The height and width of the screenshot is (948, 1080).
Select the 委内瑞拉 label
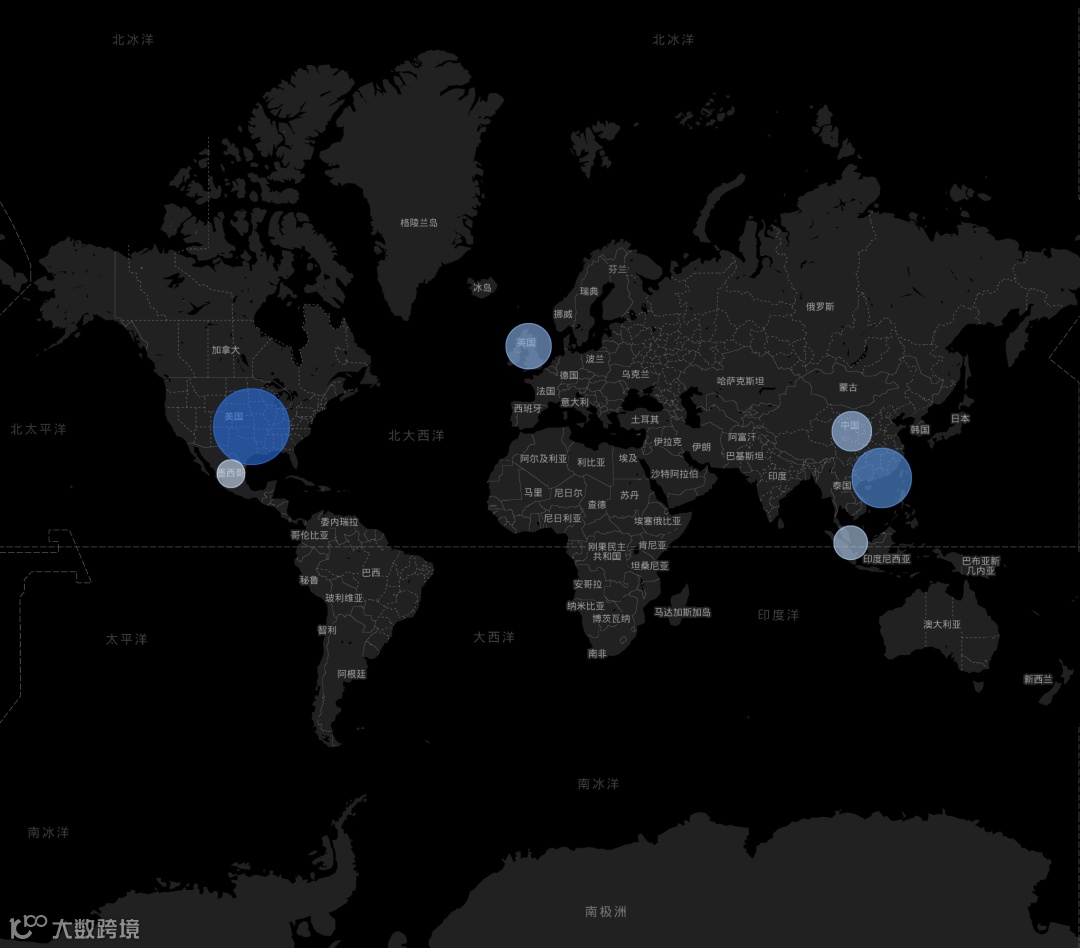(x=340, y=522)
